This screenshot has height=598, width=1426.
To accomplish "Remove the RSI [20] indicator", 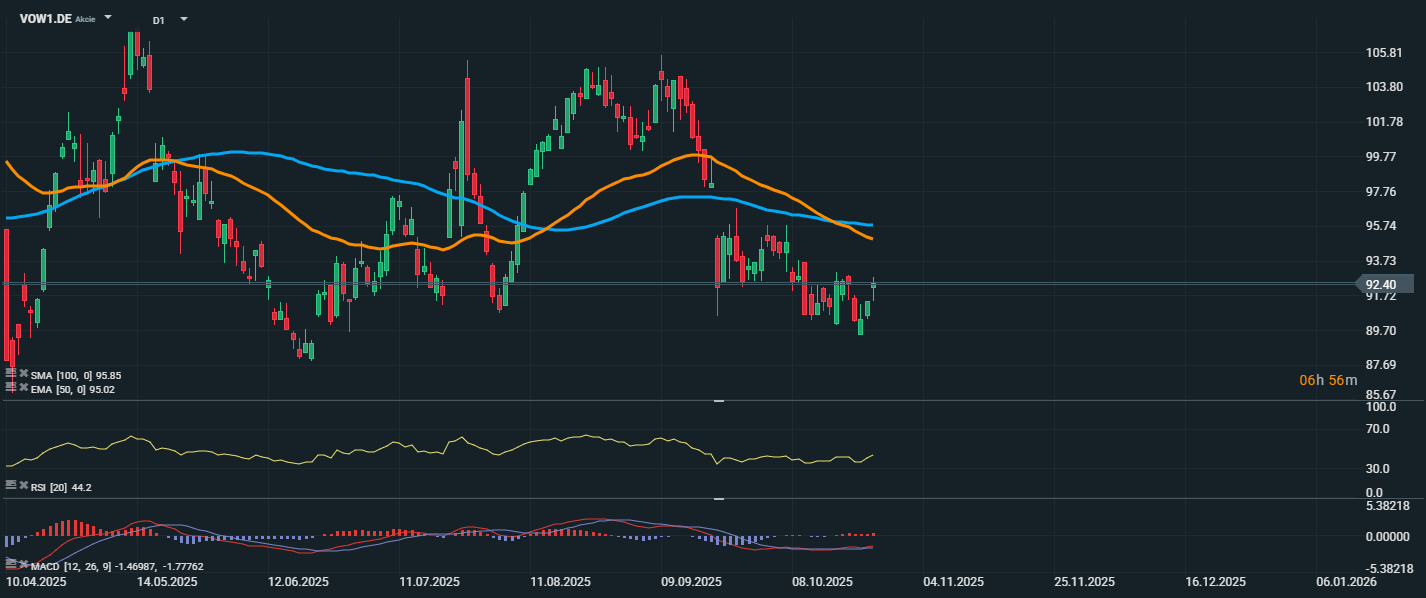I will pos(23,485).
